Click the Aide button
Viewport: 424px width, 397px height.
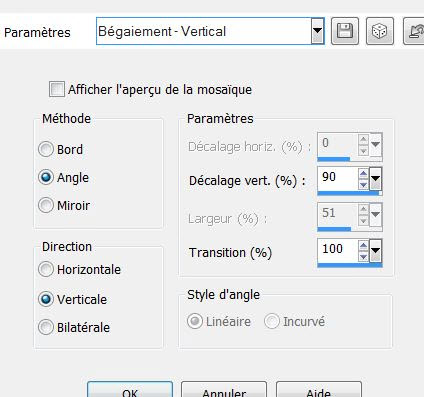click(x=319, y=390)
